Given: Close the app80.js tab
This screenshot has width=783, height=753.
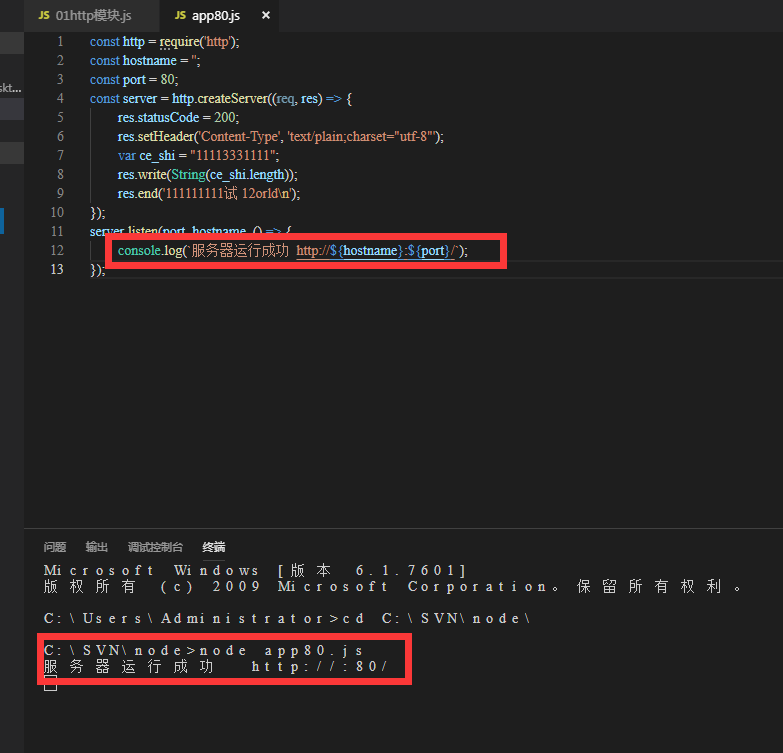Looking at the screenshot, I should (x=266, y=15).
